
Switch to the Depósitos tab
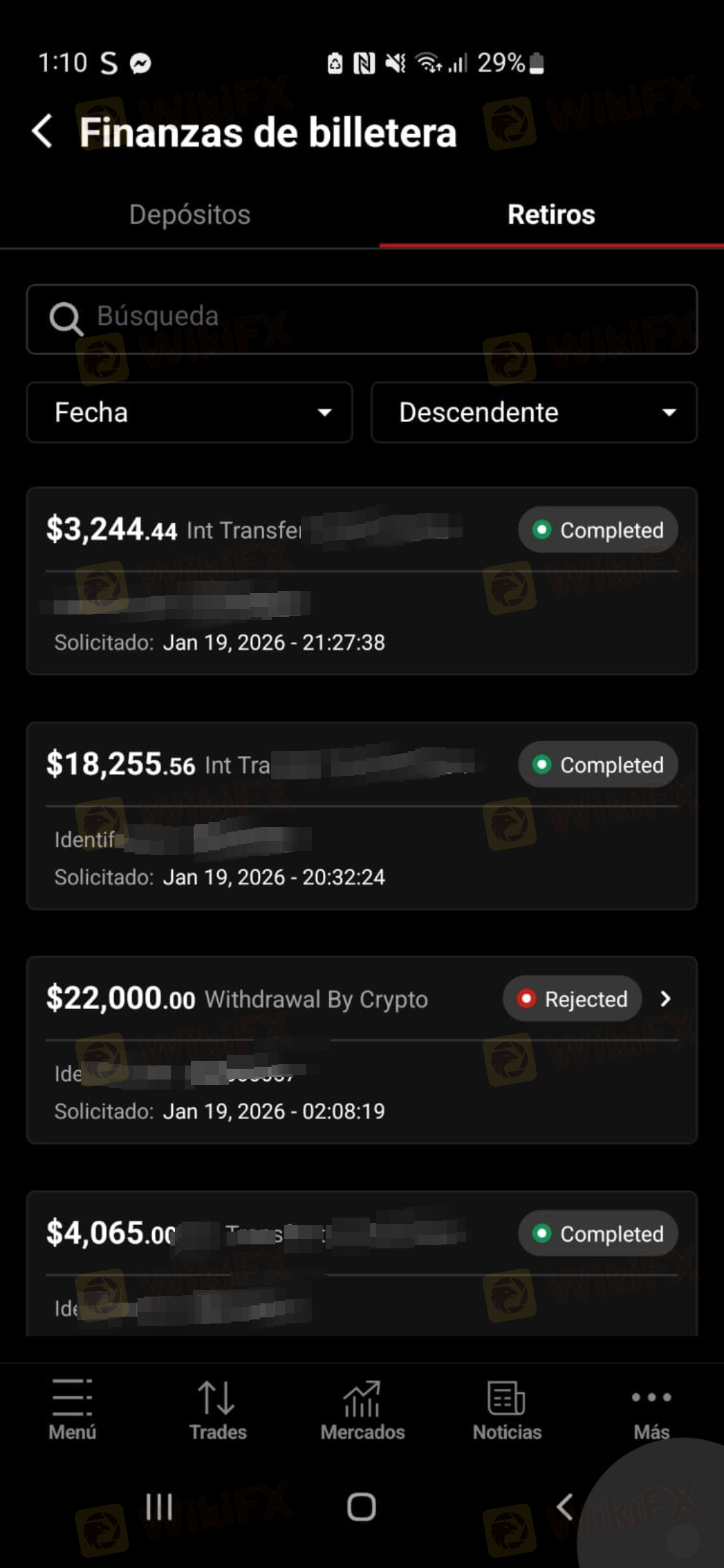click(x=190, y=214)
